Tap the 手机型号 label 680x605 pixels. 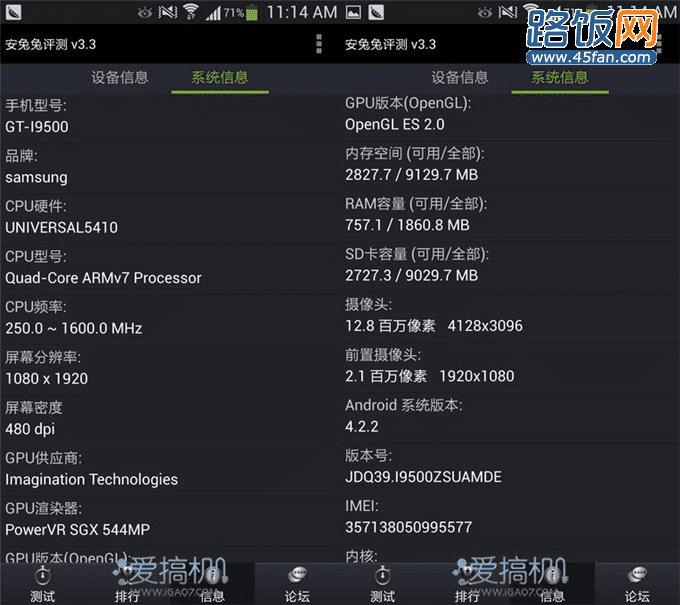(36, 105)
